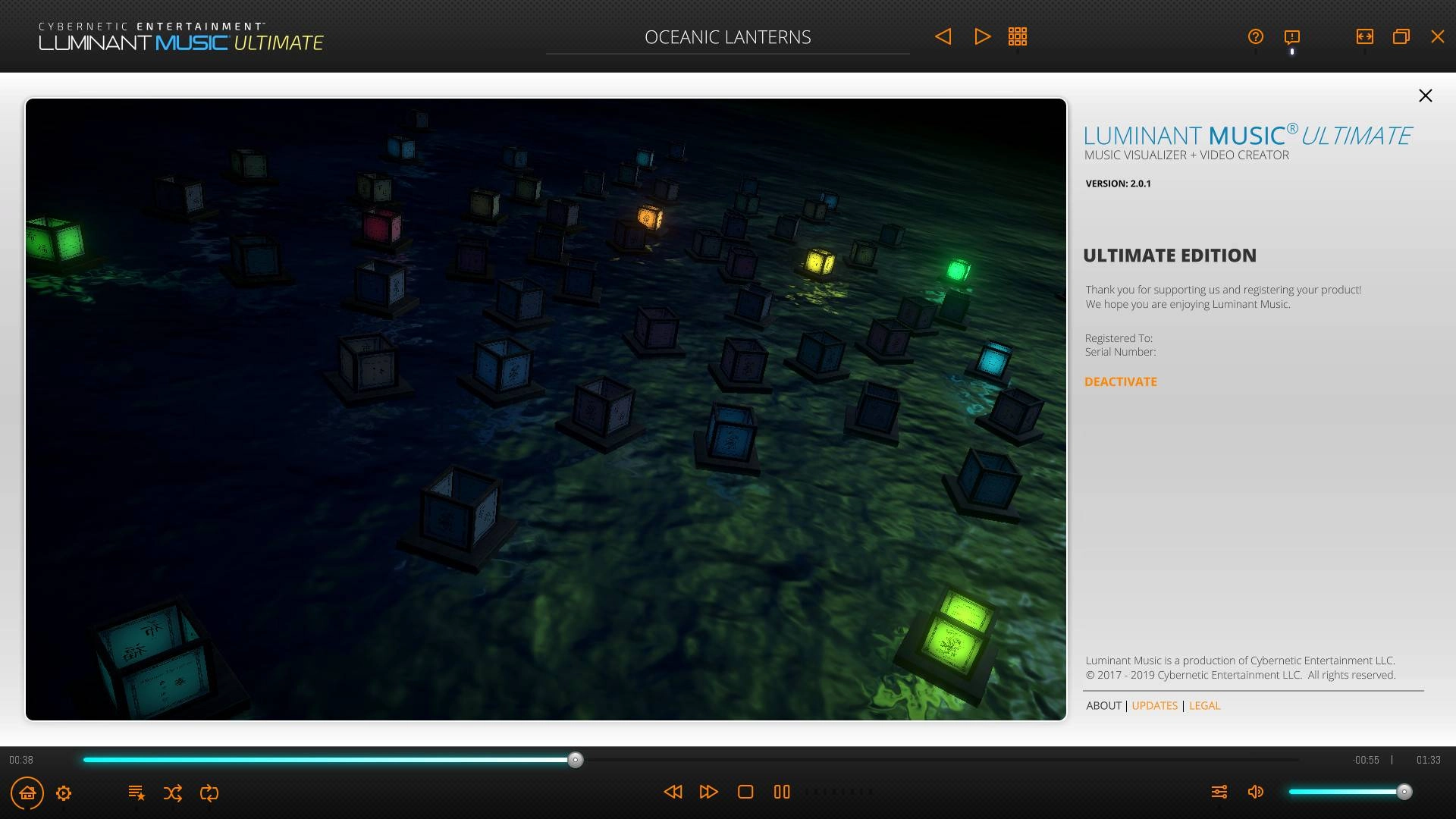Adjust the volume slider
Image resolution: width=1456 pixels, height=819 pixels.
point(1350,792)
